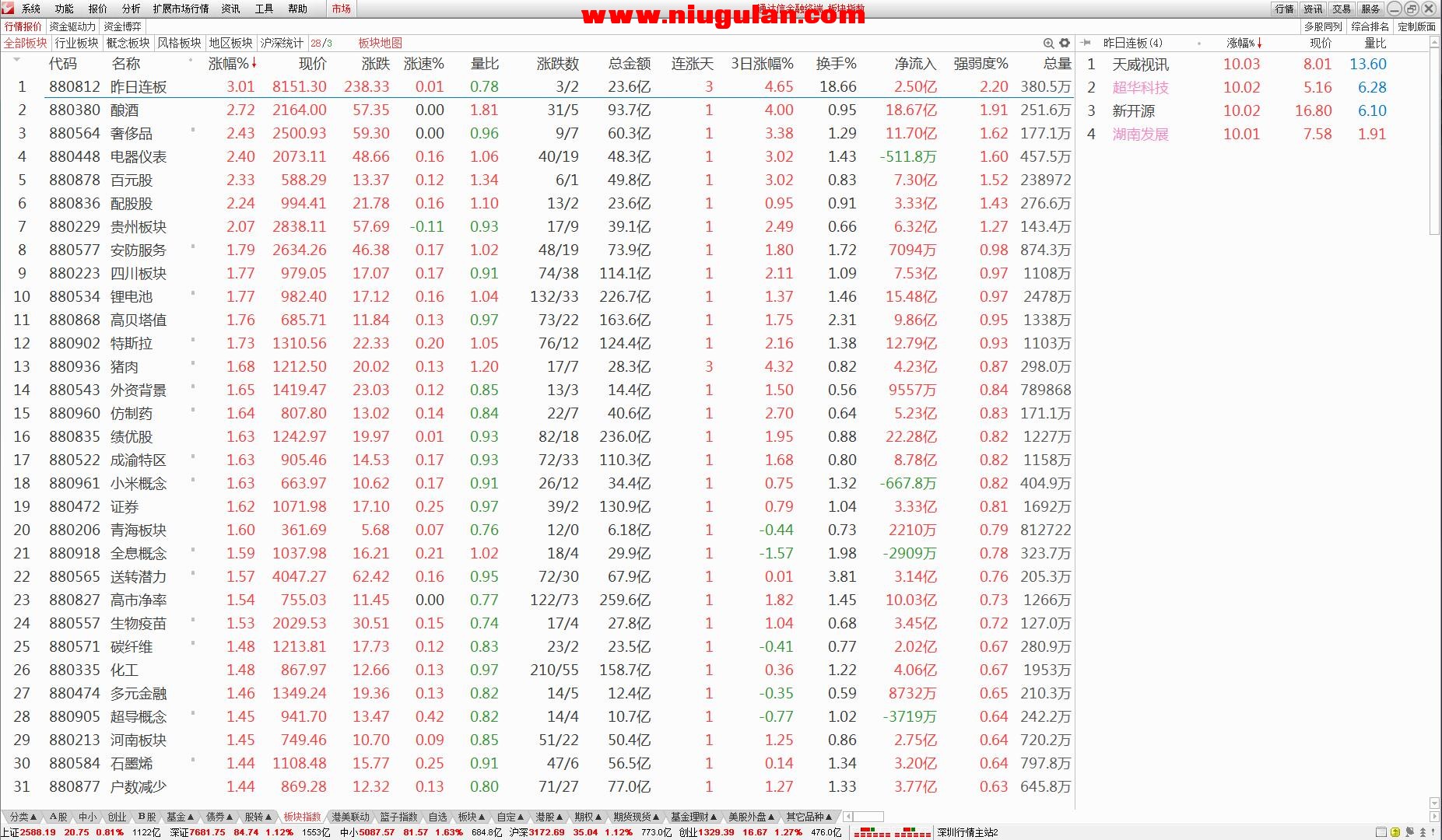Expand the 美股外盘 bottom tab menu
The height and width of the screenshot is (840, 1442).
[x=752, y=817]
